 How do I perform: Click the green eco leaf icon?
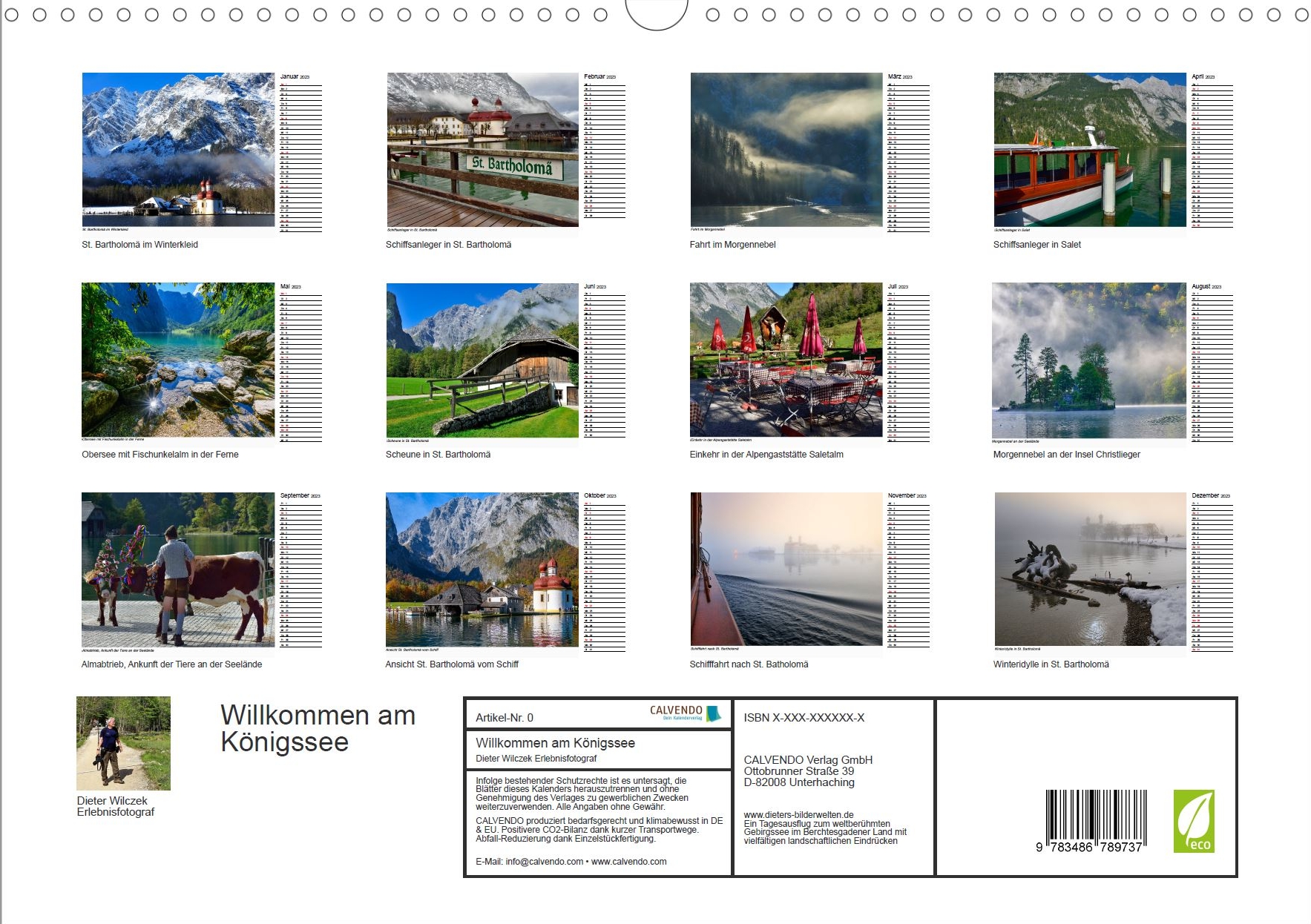(x=1193, y=821)
